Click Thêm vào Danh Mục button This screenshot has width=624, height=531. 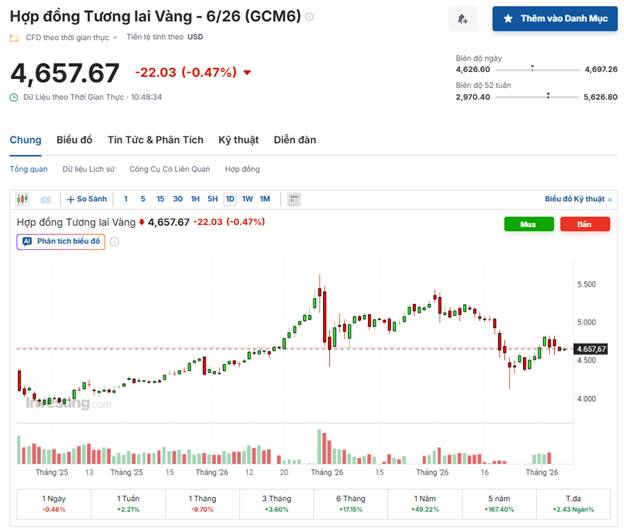point(555,18)
